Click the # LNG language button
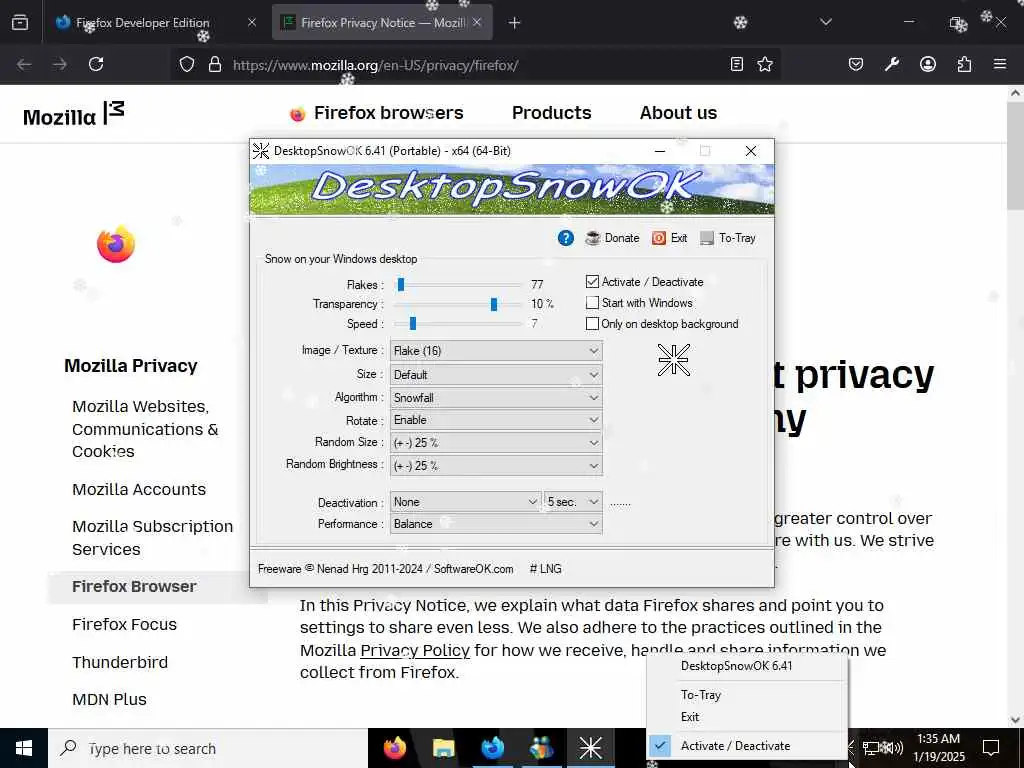 point(545,569)
